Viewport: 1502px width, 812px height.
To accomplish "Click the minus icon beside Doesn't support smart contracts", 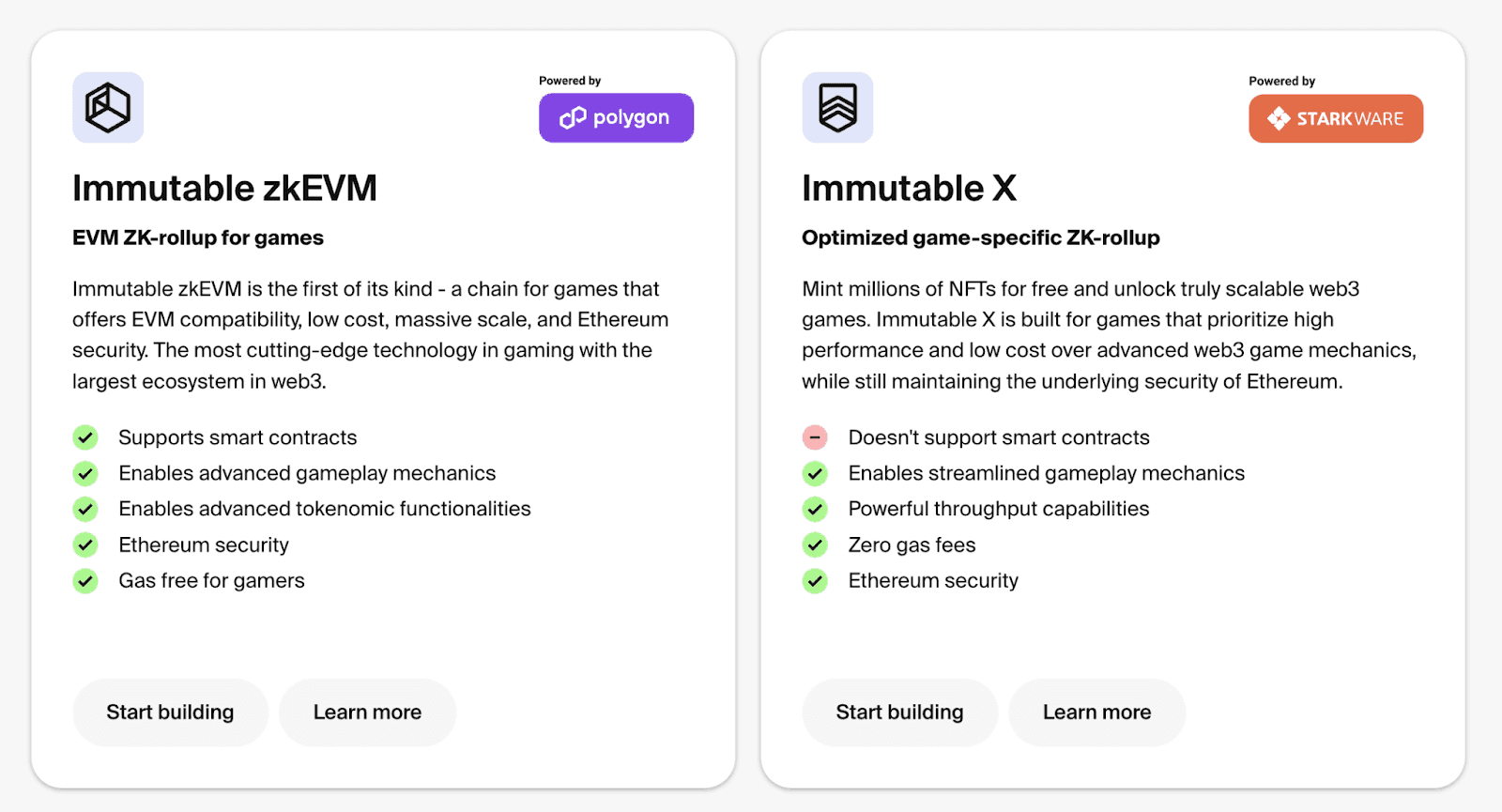I will coord(815,437).
